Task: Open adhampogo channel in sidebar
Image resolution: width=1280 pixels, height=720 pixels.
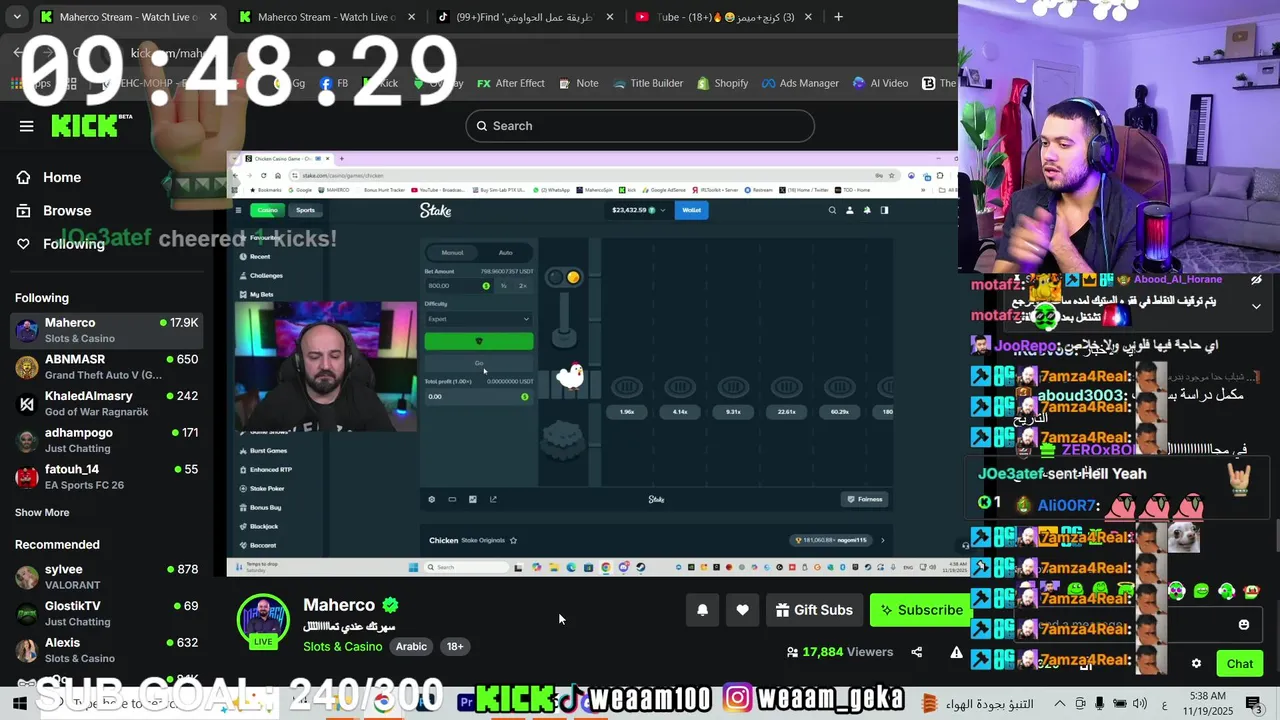Action: [107, 440]
